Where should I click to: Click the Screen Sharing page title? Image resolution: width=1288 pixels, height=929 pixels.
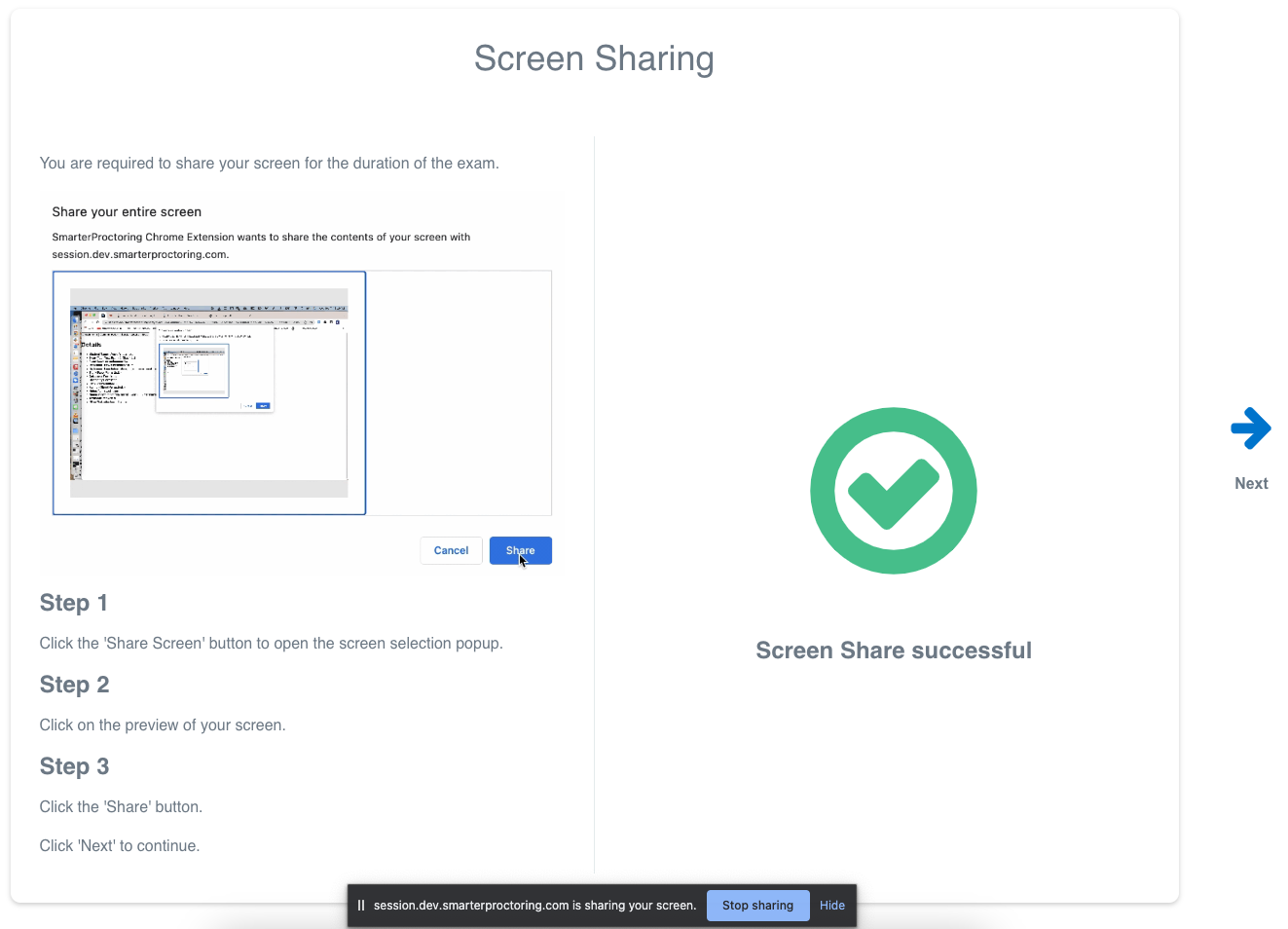click(x=594, y=58)
